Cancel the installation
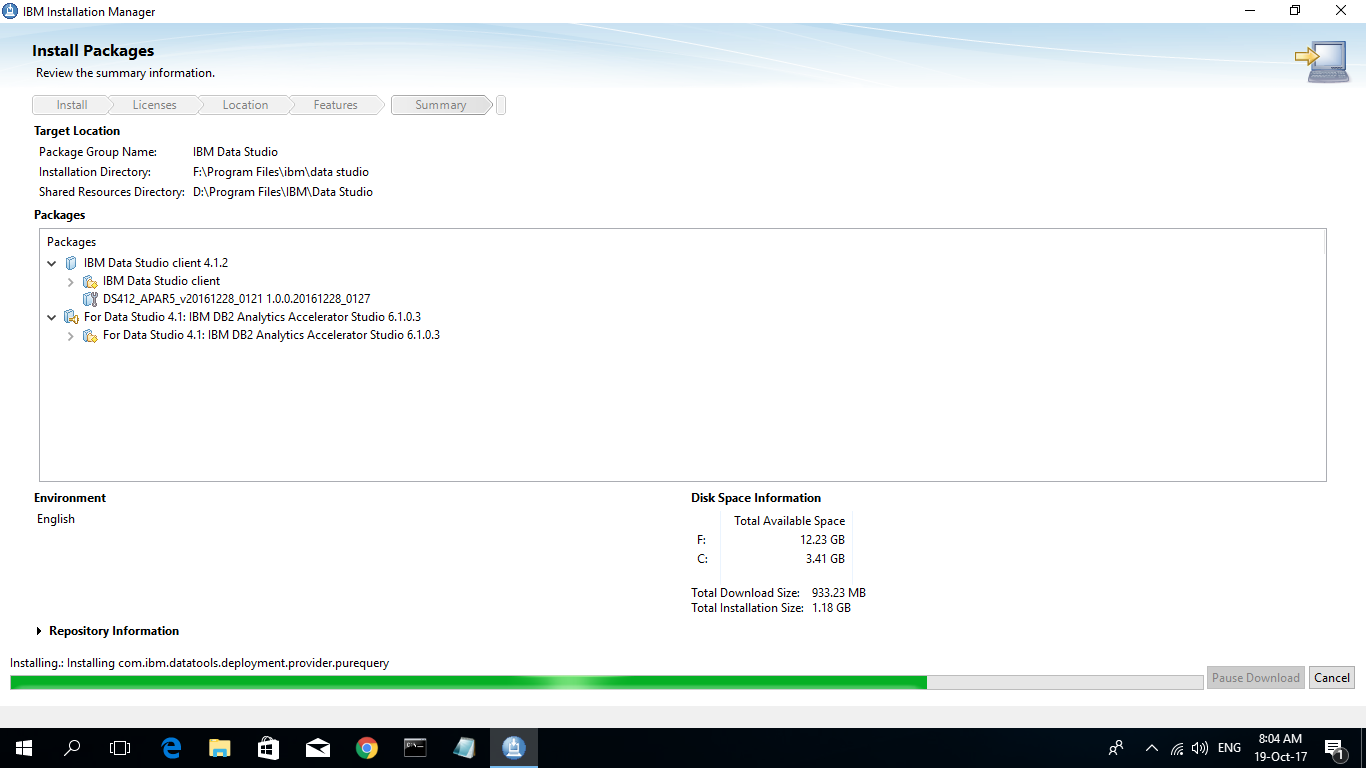 pos(1332,677)
